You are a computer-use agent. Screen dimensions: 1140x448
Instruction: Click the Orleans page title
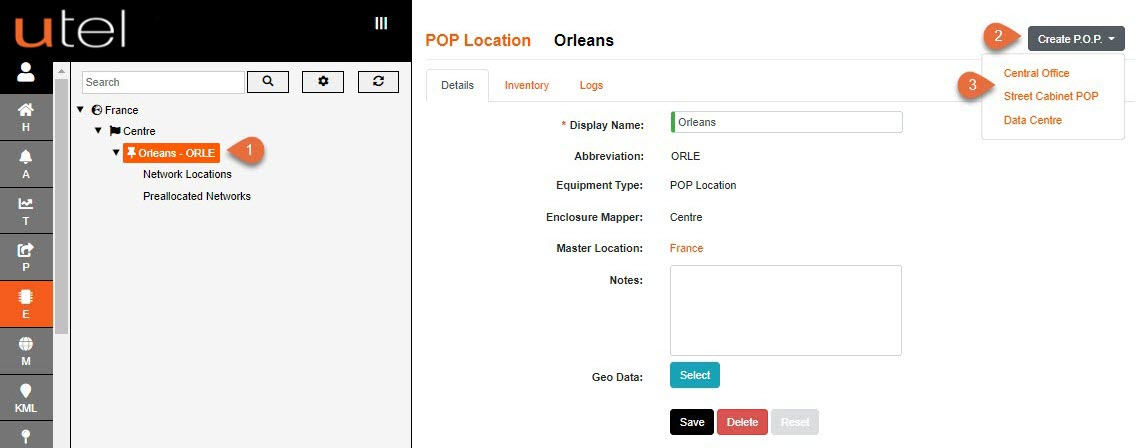tap(584, 40)
